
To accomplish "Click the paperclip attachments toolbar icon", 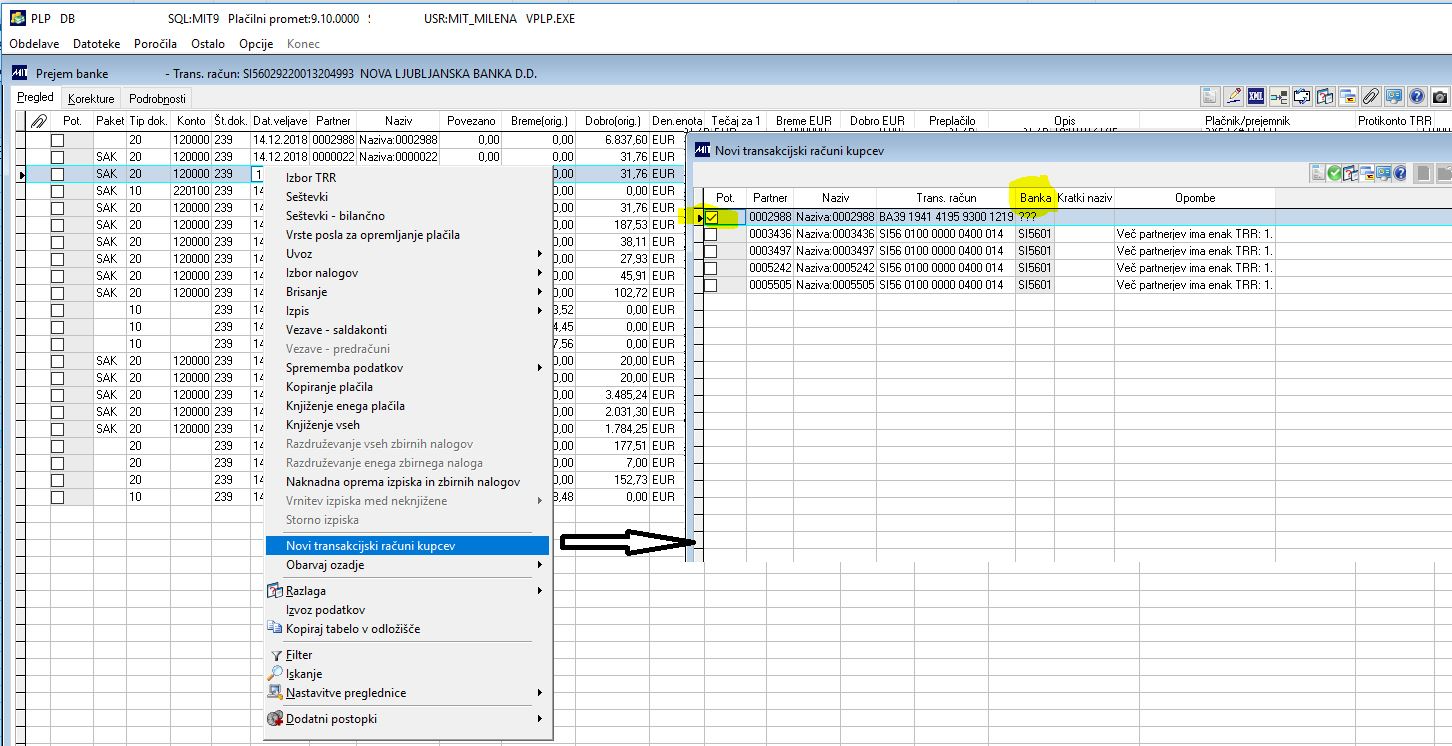I will (x=1371, y=97).
